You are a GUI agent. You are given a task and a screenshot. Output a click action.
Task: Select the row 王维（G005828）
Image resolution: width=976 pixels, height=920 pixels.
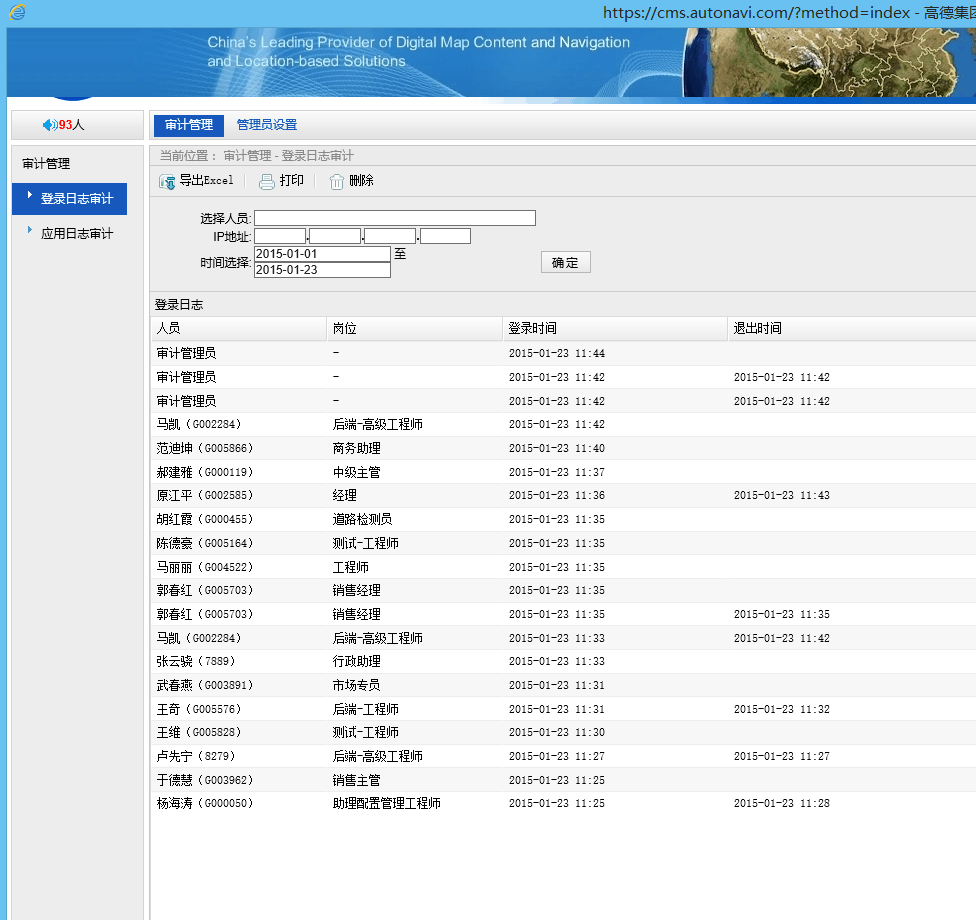coord(563,732)
